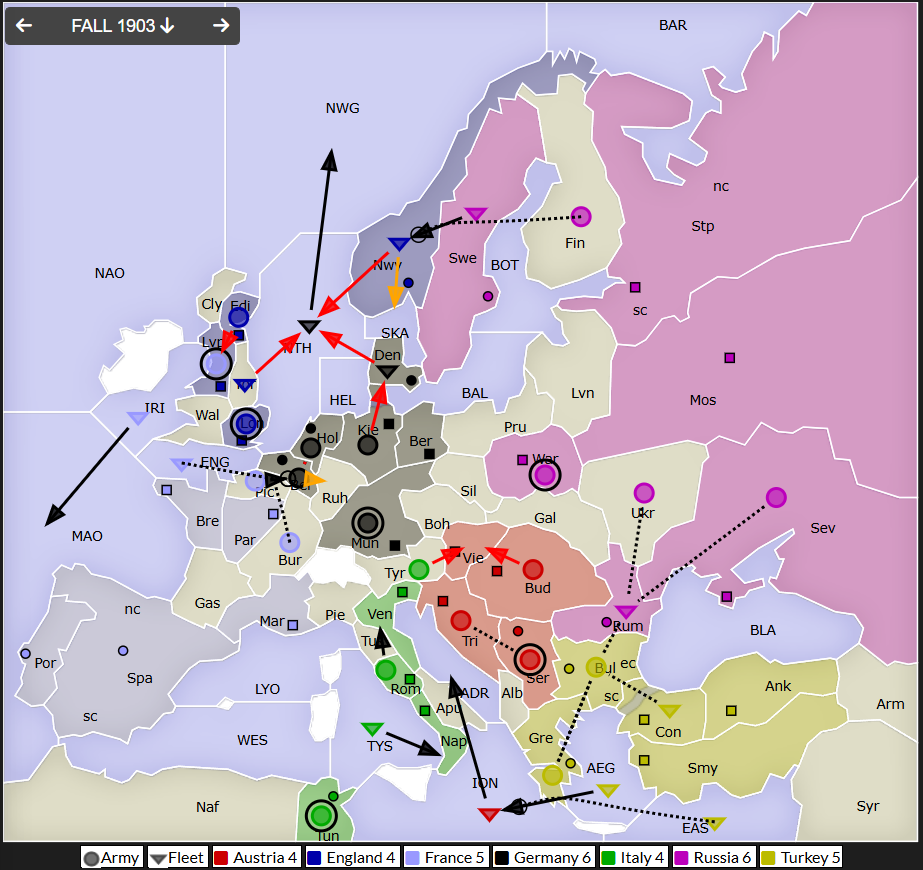Click the French fleet in the Irish Sea

click(x=138, y=418)
